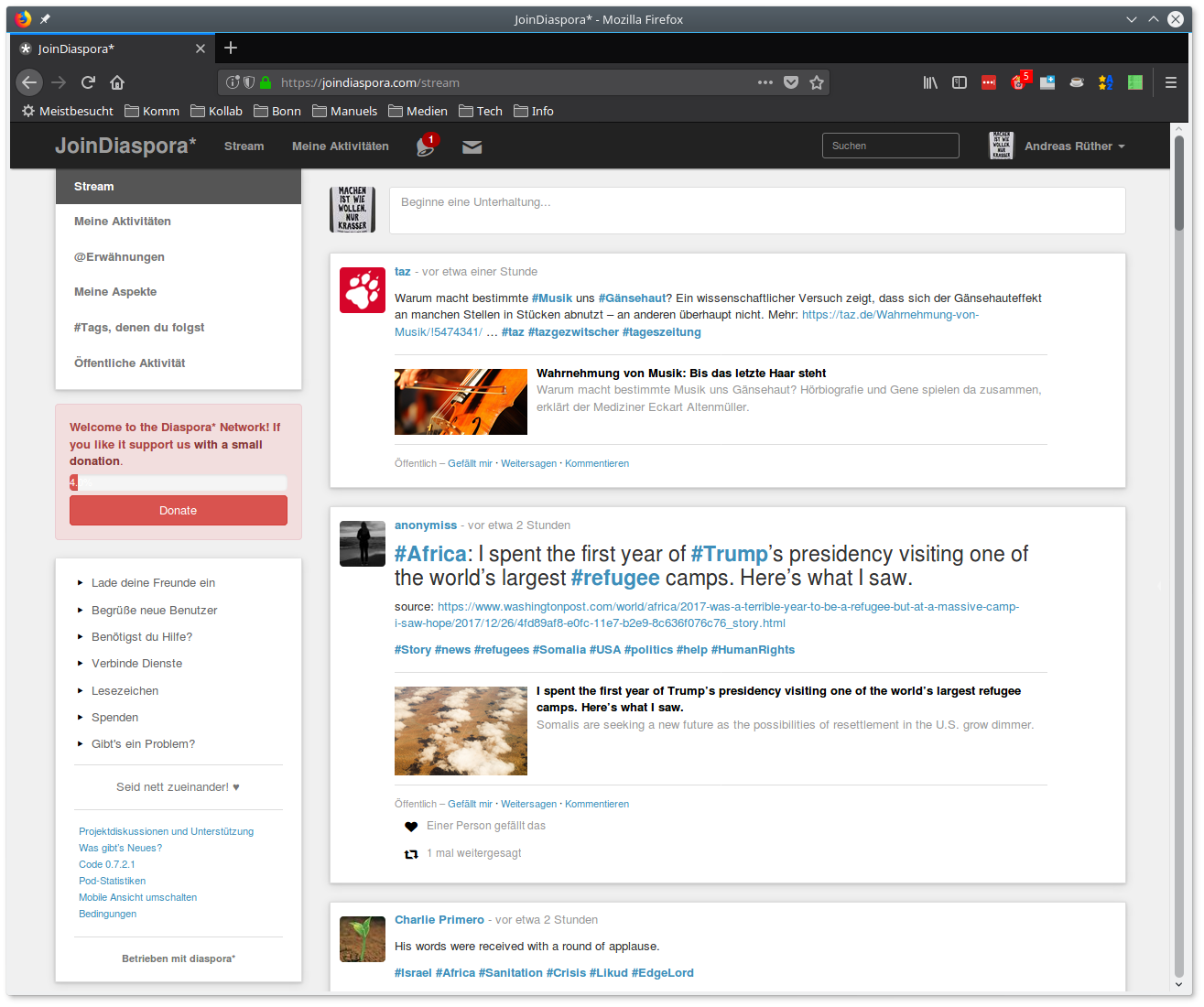Select @Erwähnungen in the sidebar

(179, 257)
